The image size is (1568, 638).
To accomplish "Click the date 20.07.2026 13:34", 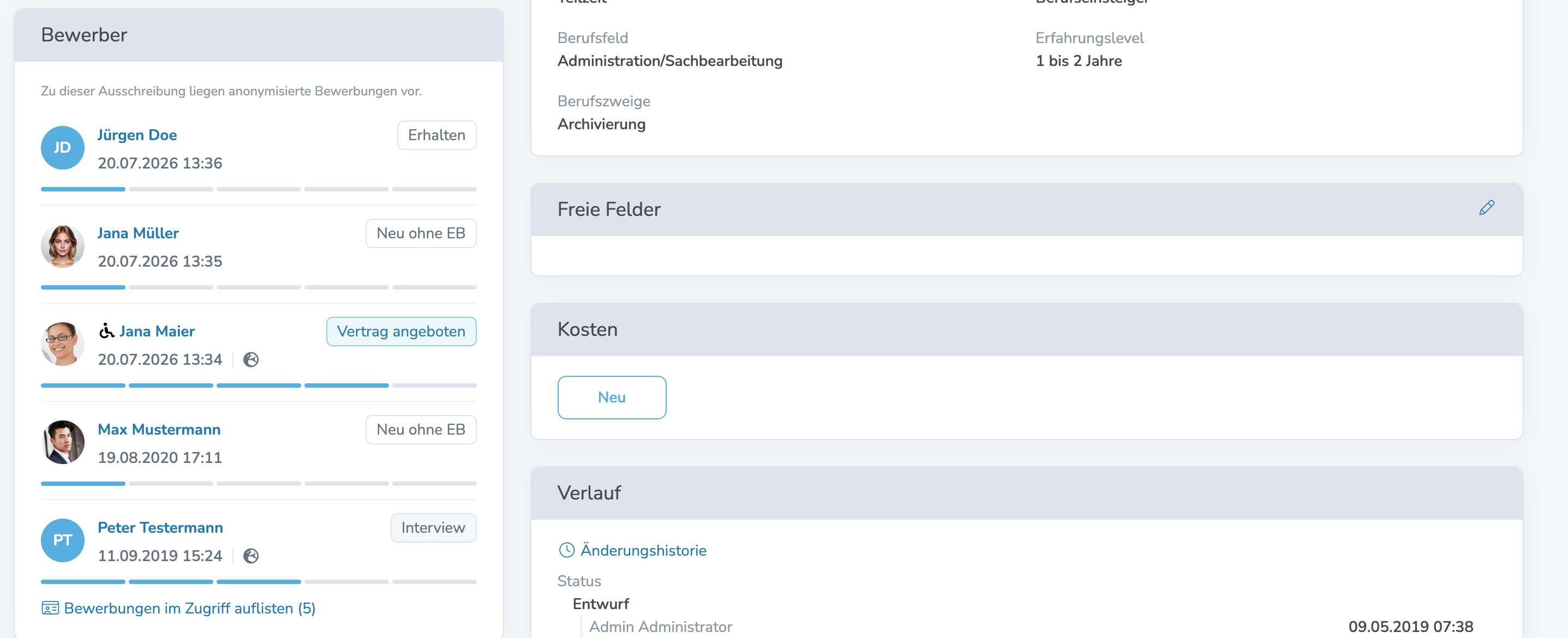I will click(159, 359).
